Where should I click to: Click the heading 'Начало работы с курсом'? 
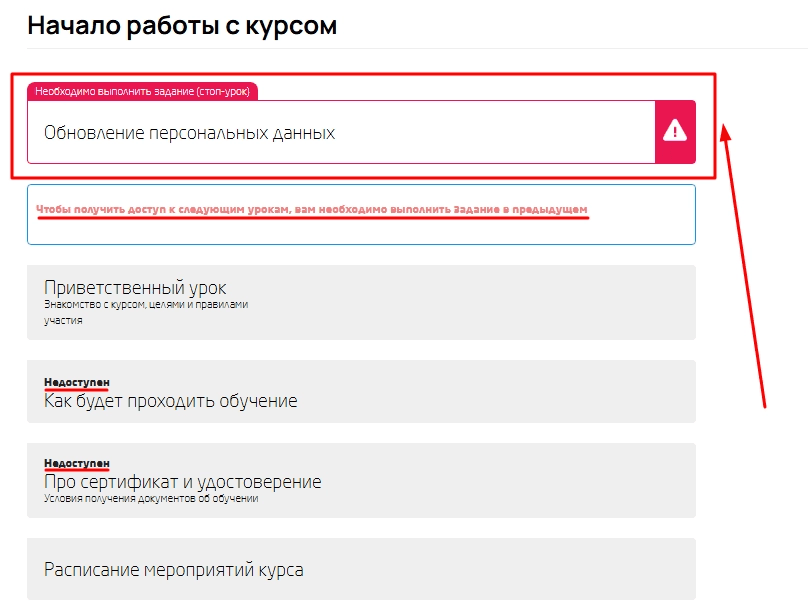(x=182, y=25)
